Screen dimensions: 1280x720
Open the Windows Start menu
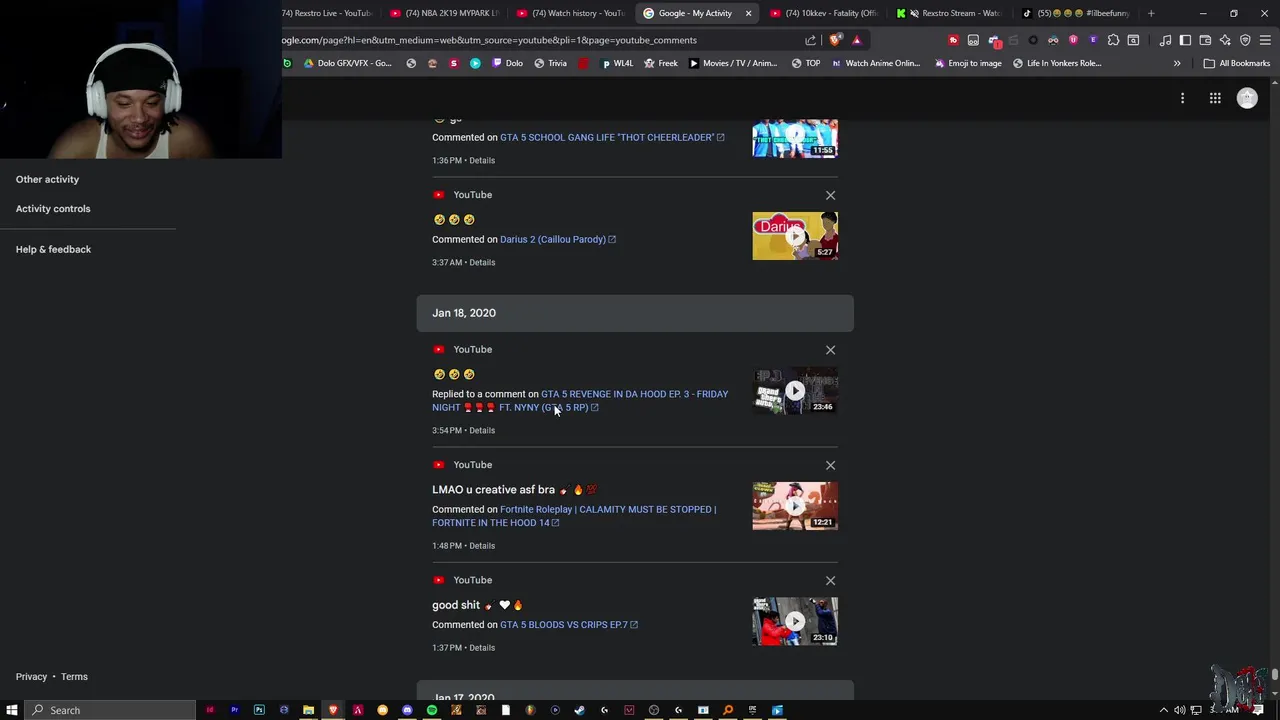12,710
